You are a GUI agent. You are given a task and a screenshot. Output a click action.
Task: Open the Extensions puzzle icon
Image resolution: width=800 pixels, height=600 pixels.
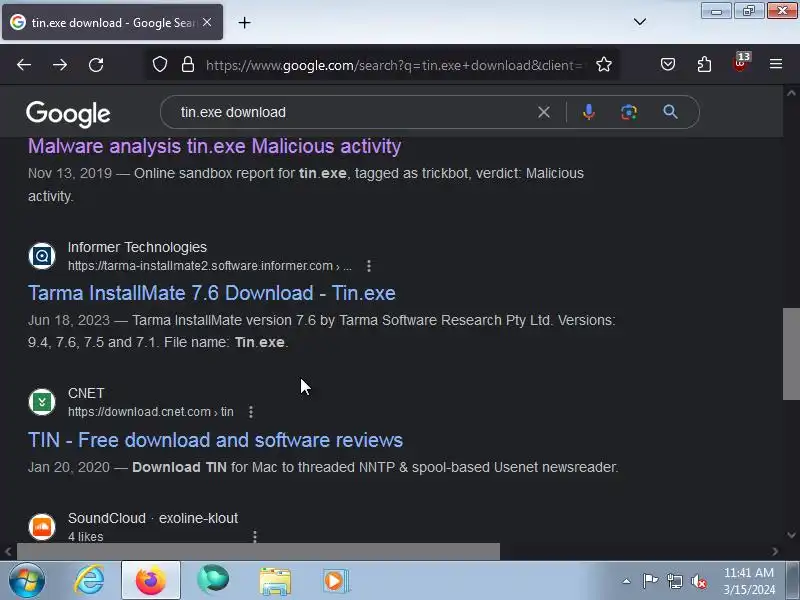704,64
